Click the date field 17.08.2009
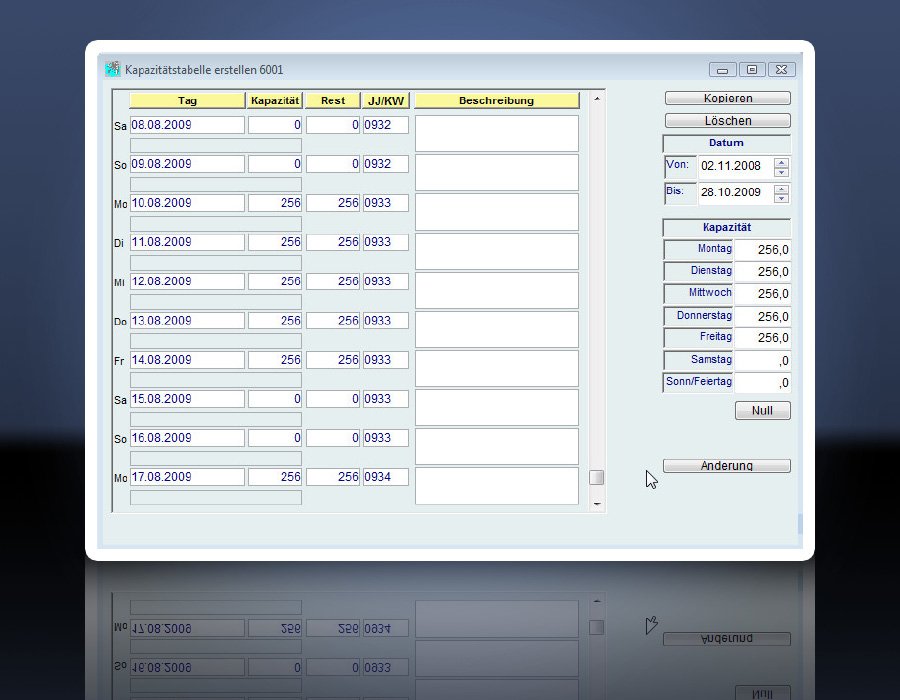 [187, 476]
